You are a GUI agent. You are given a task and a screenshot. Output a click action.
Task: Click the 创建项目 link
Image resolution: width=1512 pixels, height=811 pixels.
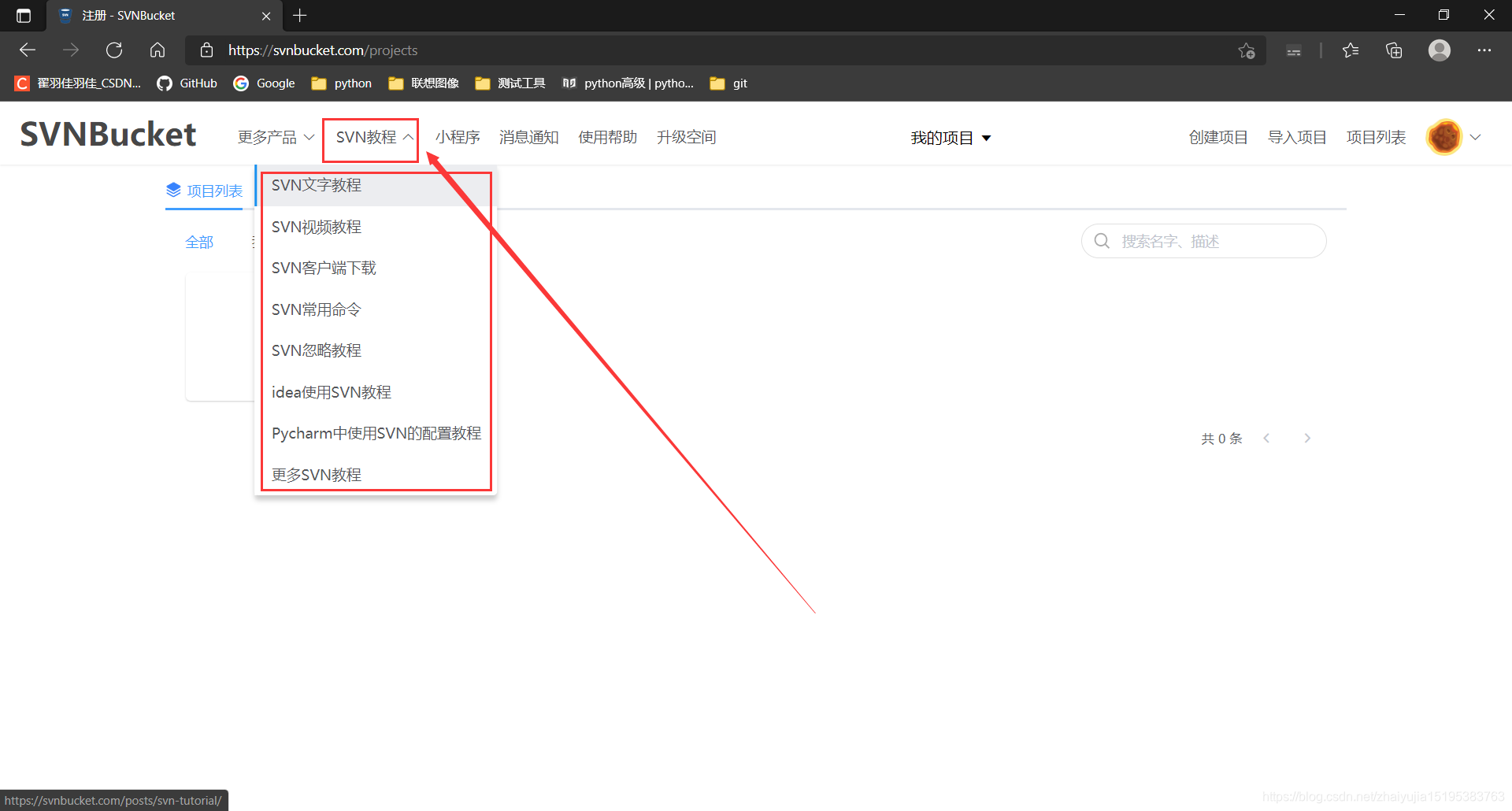coord(1217,136)
